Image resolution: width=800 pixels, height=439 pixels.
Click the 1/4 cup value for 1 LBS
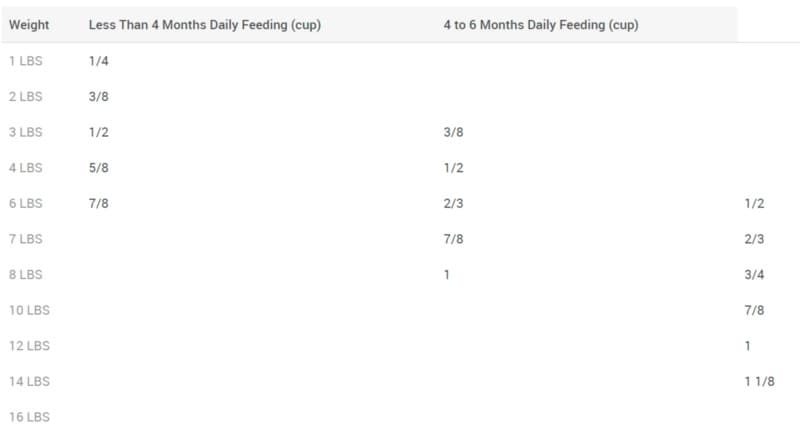click(x=98, y=61)
